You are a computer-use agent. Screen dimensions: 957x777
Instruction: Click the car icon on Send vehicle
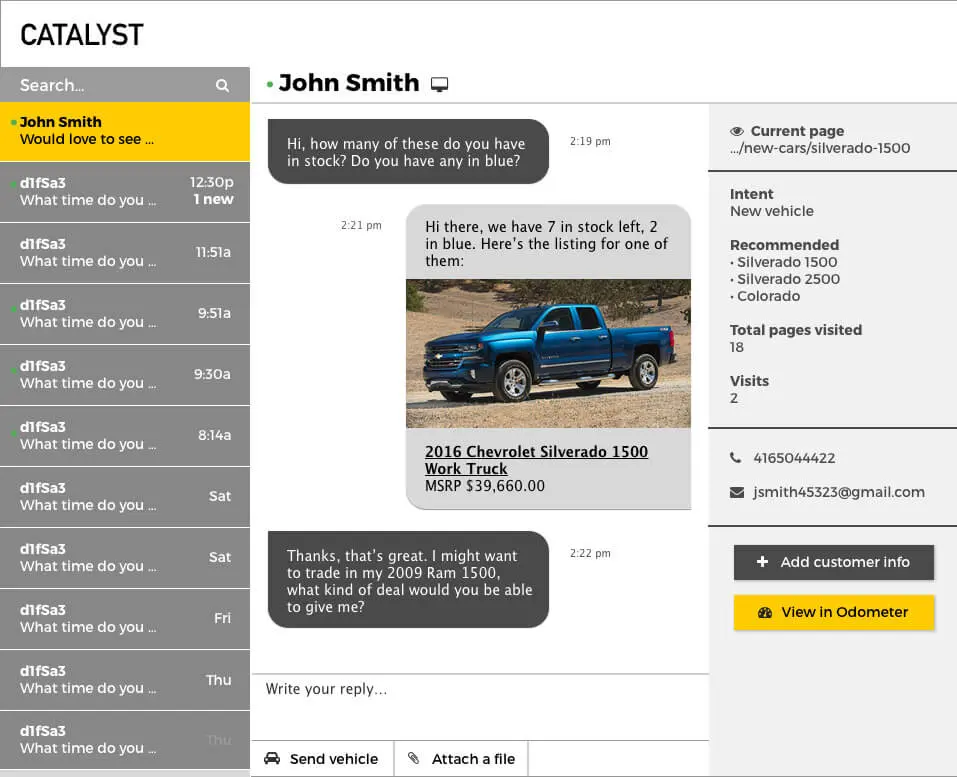tap(272, 759)
